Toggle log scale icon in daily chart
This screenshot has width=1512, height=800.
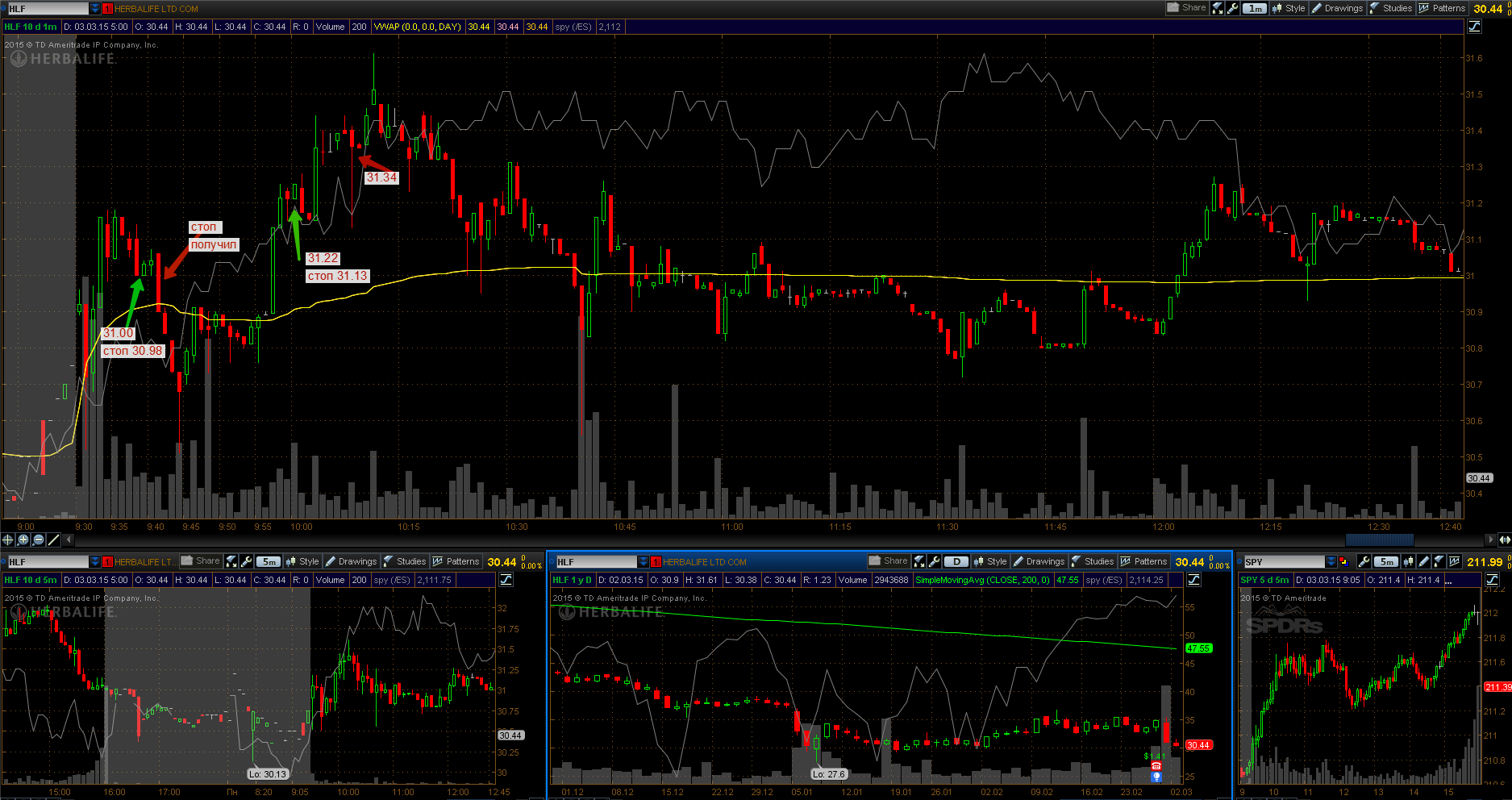coord(1193,579)
